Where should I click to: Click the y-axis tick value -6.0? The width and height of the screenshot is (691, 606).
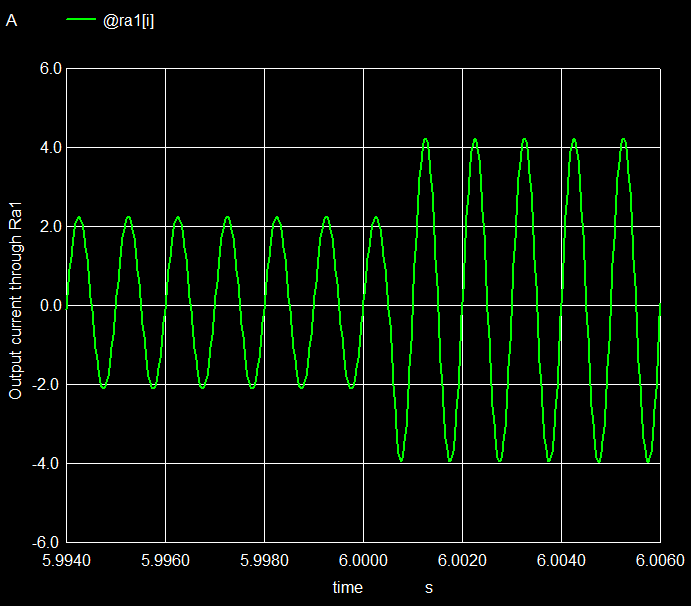coord(47,542)
